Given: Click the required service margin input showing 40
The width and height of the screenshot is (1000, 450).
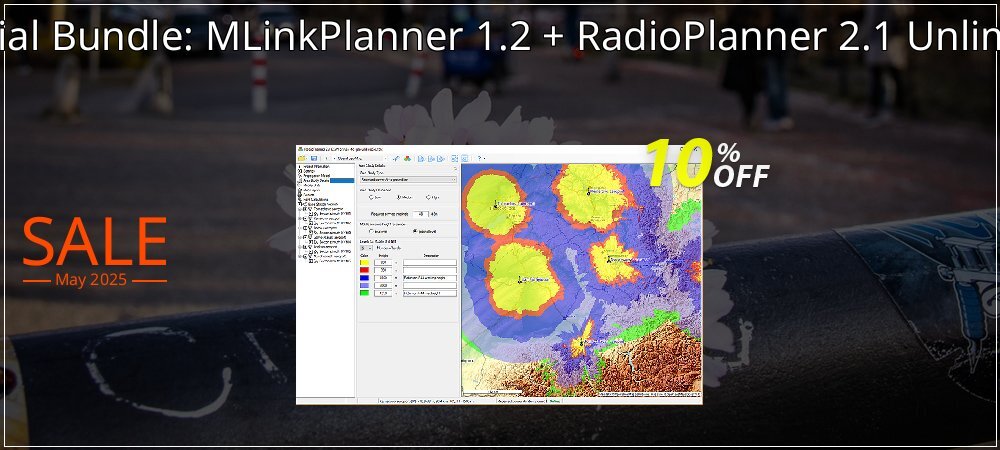Looking at the screenshot, I should click(x=420, y=214).
